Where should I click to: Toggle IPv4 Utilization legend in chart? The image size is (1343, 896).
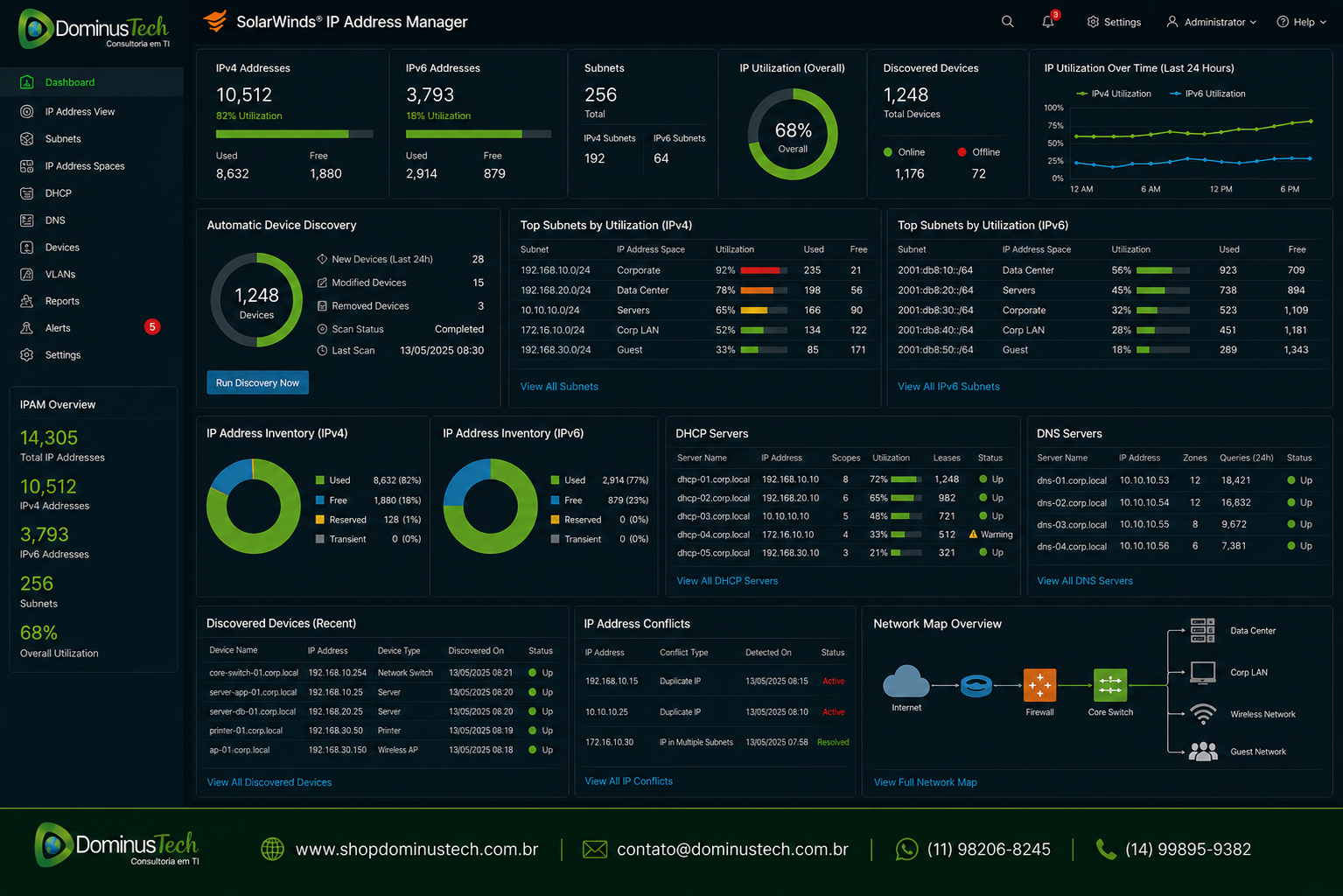click(1113, 94)
